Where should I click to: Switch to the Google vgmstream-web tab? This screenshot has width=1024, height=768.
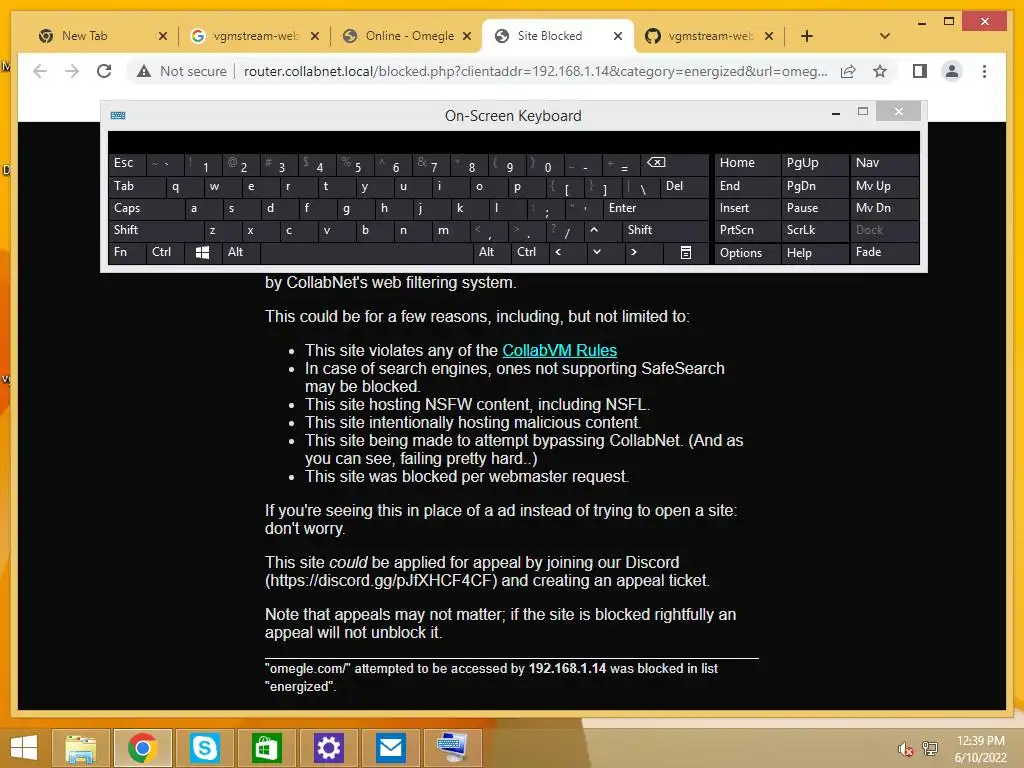click(255, 36)
